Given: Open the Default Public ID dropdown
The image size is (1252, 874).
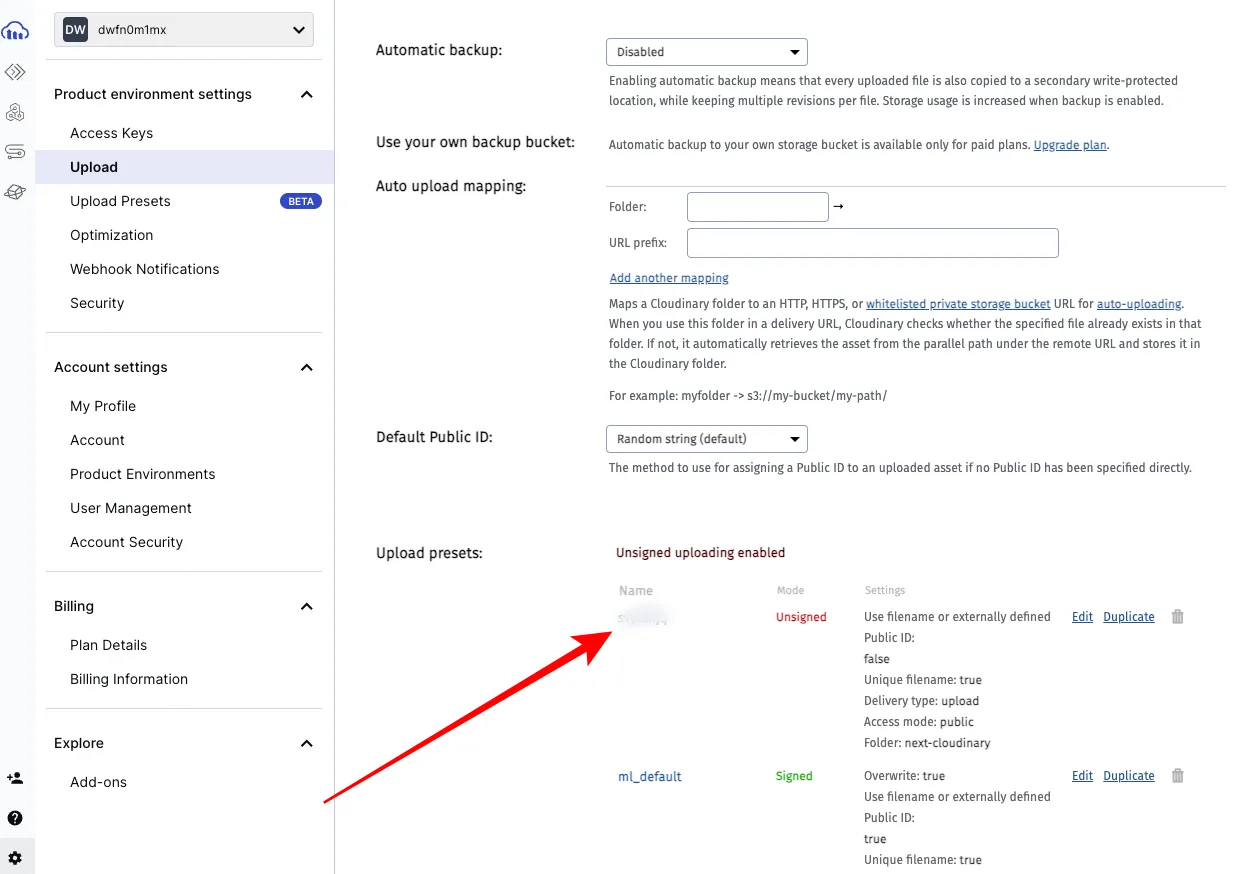Looking at the screenshot, I should [707, 439].
